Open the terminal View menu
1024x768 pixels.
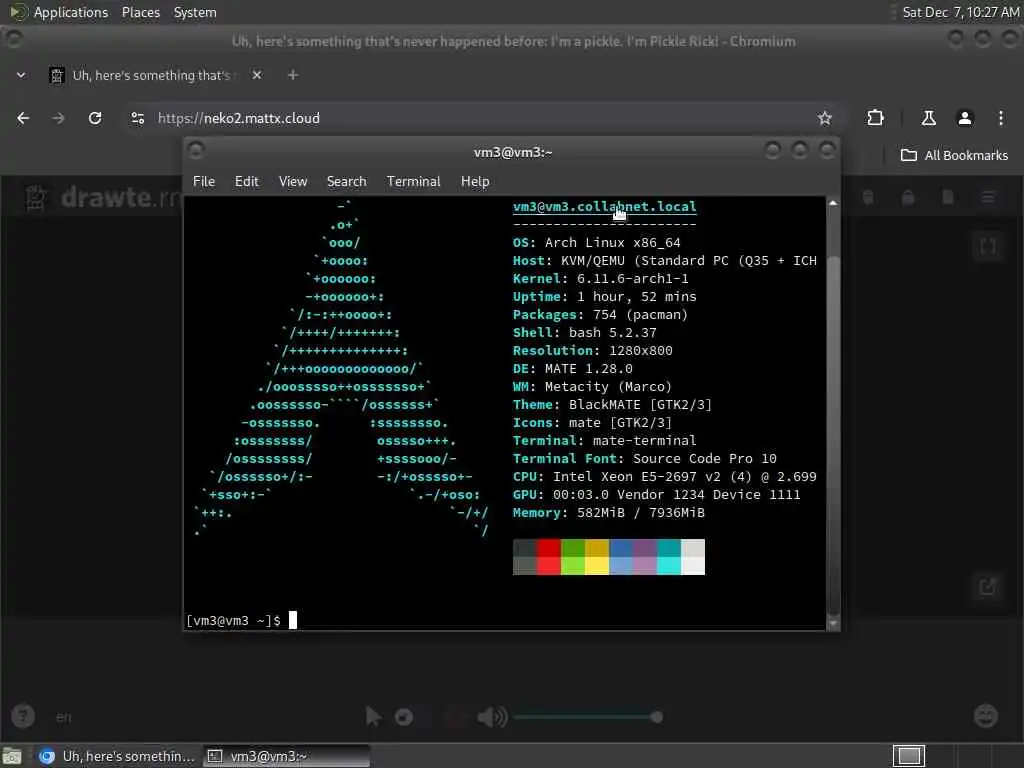click(293, 182)
